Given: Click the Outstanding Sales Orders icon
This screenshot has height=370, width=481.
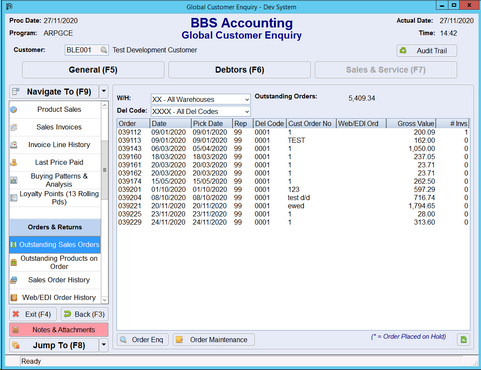Looking at the screenshot, I should pyautogui.click(x=14, y=245).
